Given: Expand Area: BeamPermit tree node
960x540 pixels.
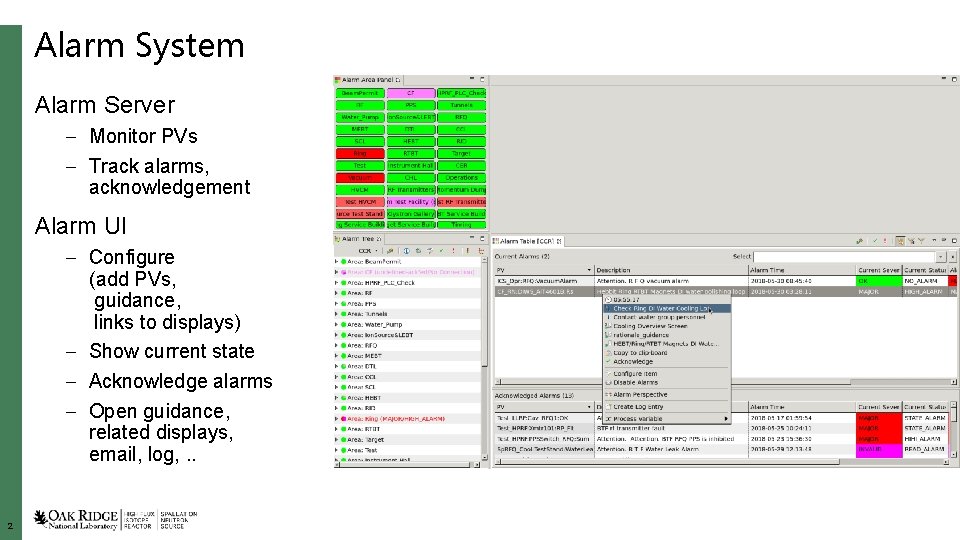Looking at the screenshot, I should coord(336,261).
